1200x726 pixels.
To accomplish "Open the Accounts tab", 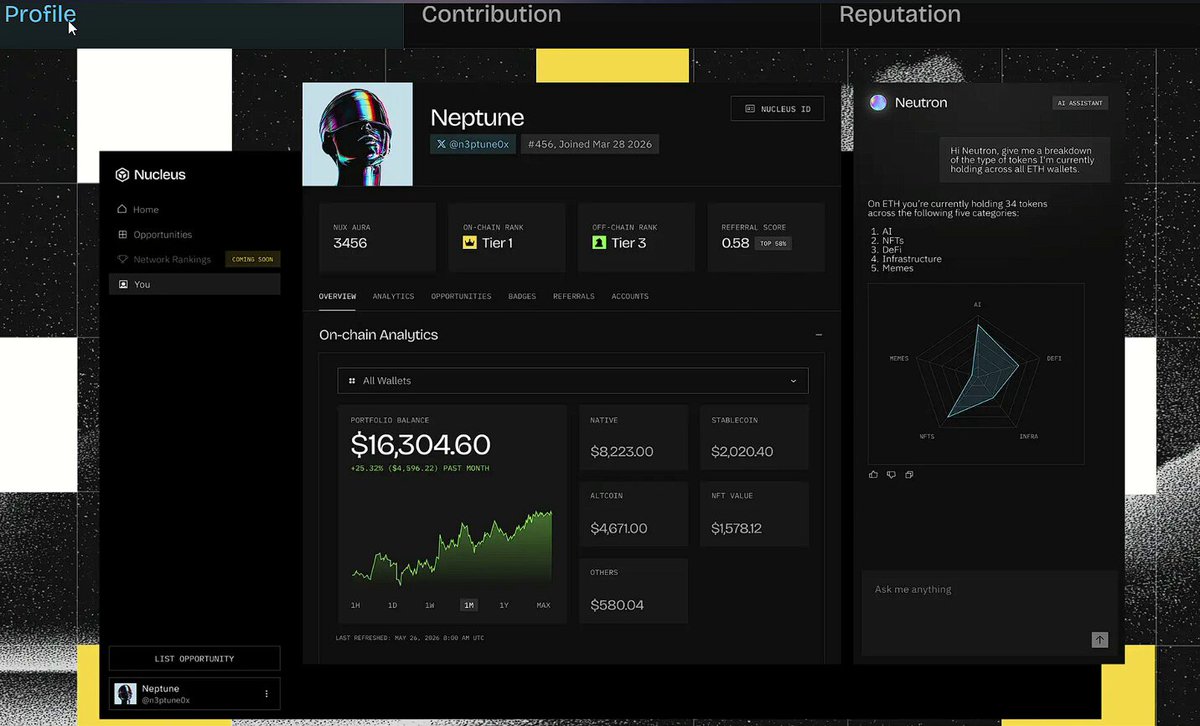I will click(630, 297).
